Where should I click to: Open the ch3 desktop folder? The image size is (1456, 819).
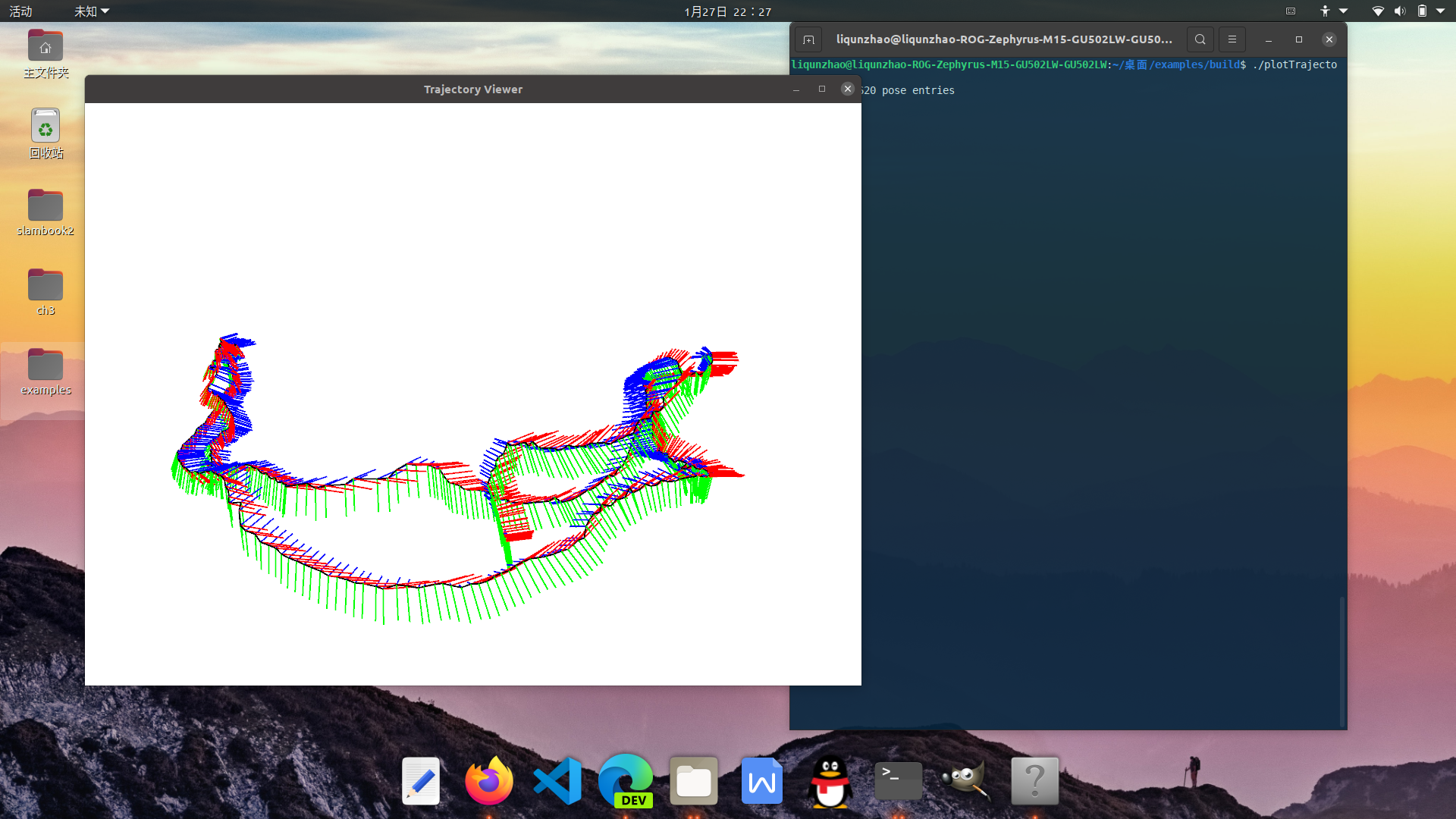pos(45,293)
